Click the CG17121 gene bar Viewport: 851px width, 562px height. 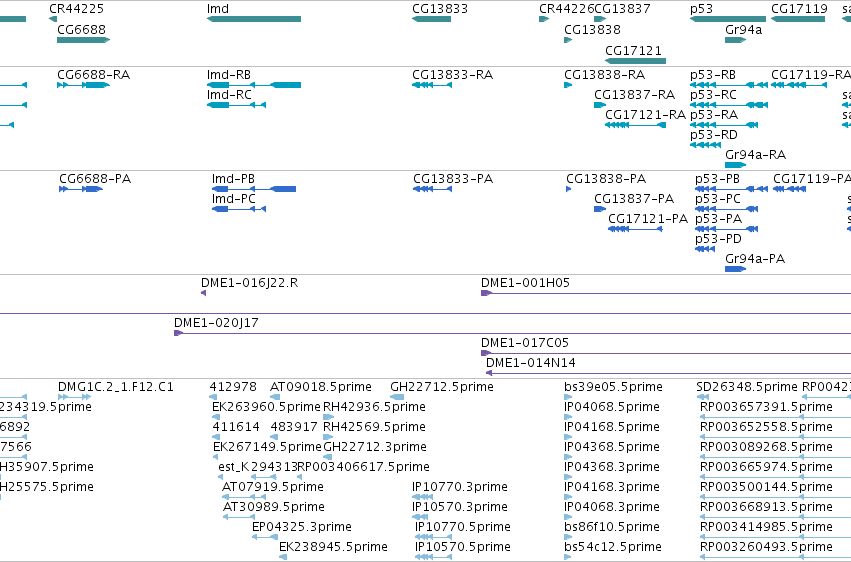click(x=635, y=61)
